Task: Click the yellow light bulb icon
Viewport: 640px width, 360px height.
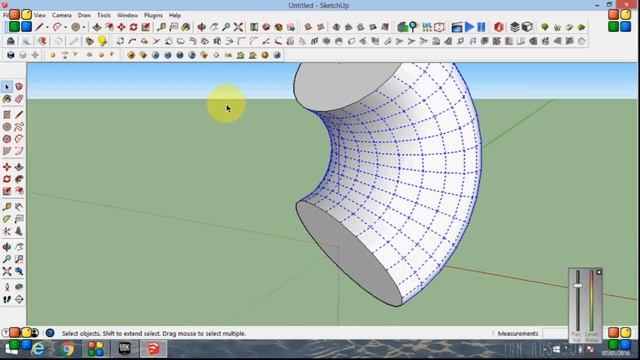Action: click(102, 41)
